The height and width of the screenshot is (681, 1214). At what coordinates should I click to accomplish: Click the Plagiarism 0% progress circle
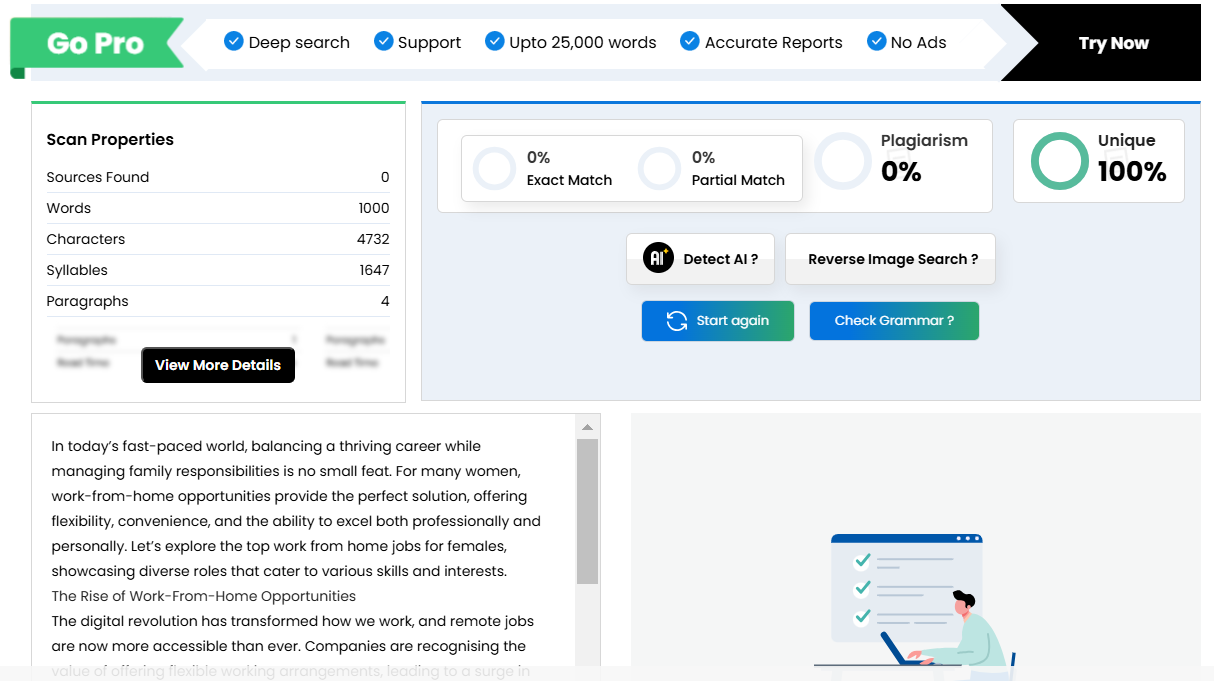click(x=843, y=161)
